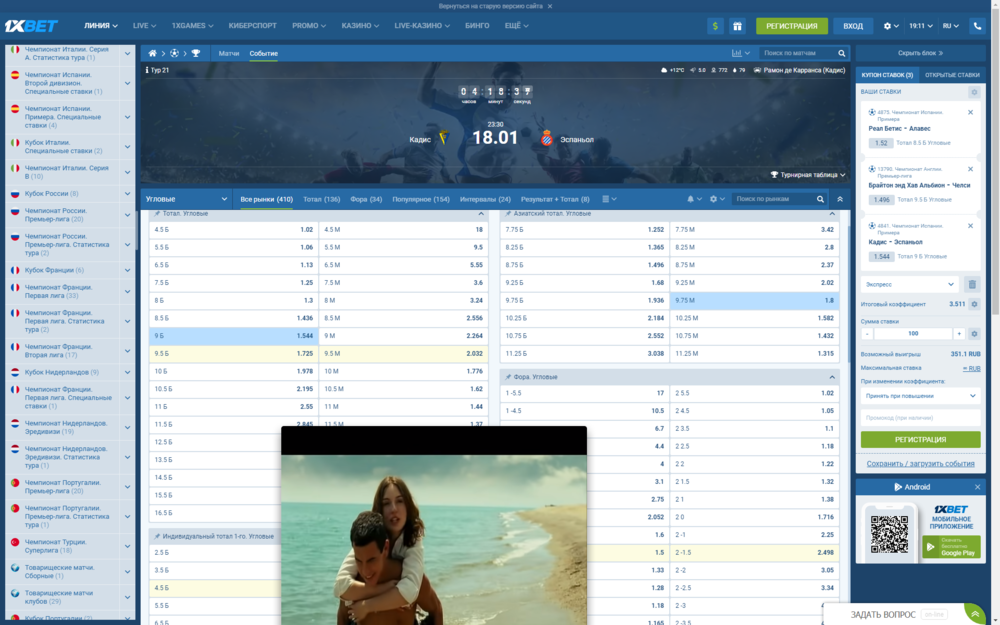
Task: Click the trophy breadcrumb icon
Action: pos(196,54)
